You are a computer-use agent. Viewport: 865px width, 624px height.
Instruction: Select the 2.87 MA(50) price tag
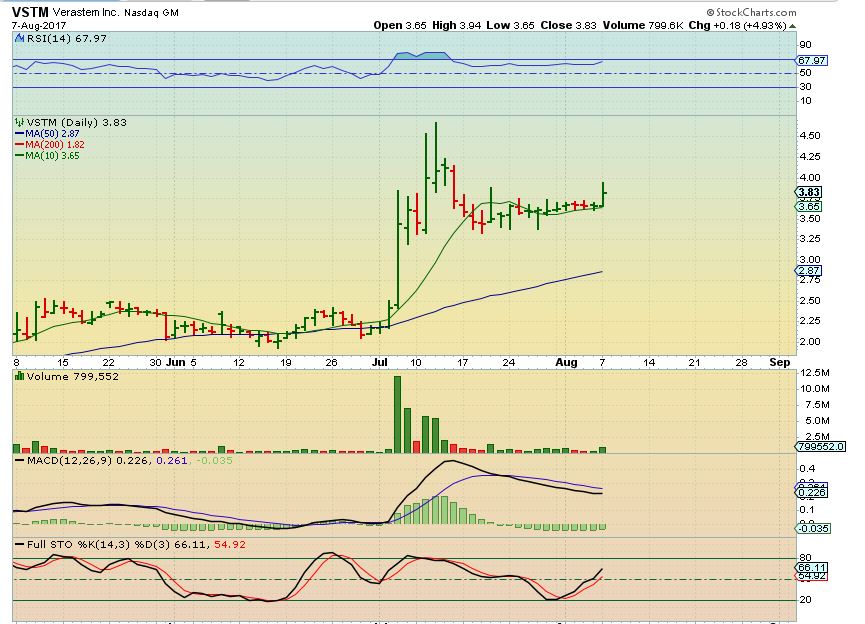810,271
